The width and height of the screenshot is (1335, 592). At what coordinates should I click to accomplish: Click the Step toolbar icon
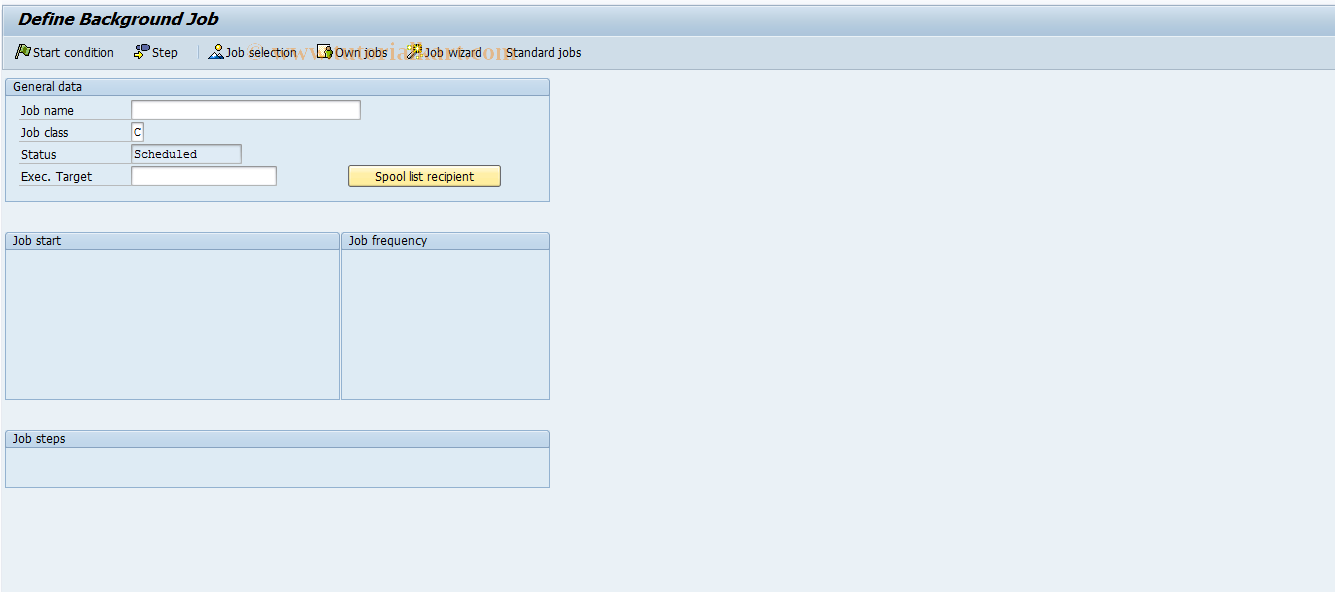pyautogui.click(x=142, y=52)
